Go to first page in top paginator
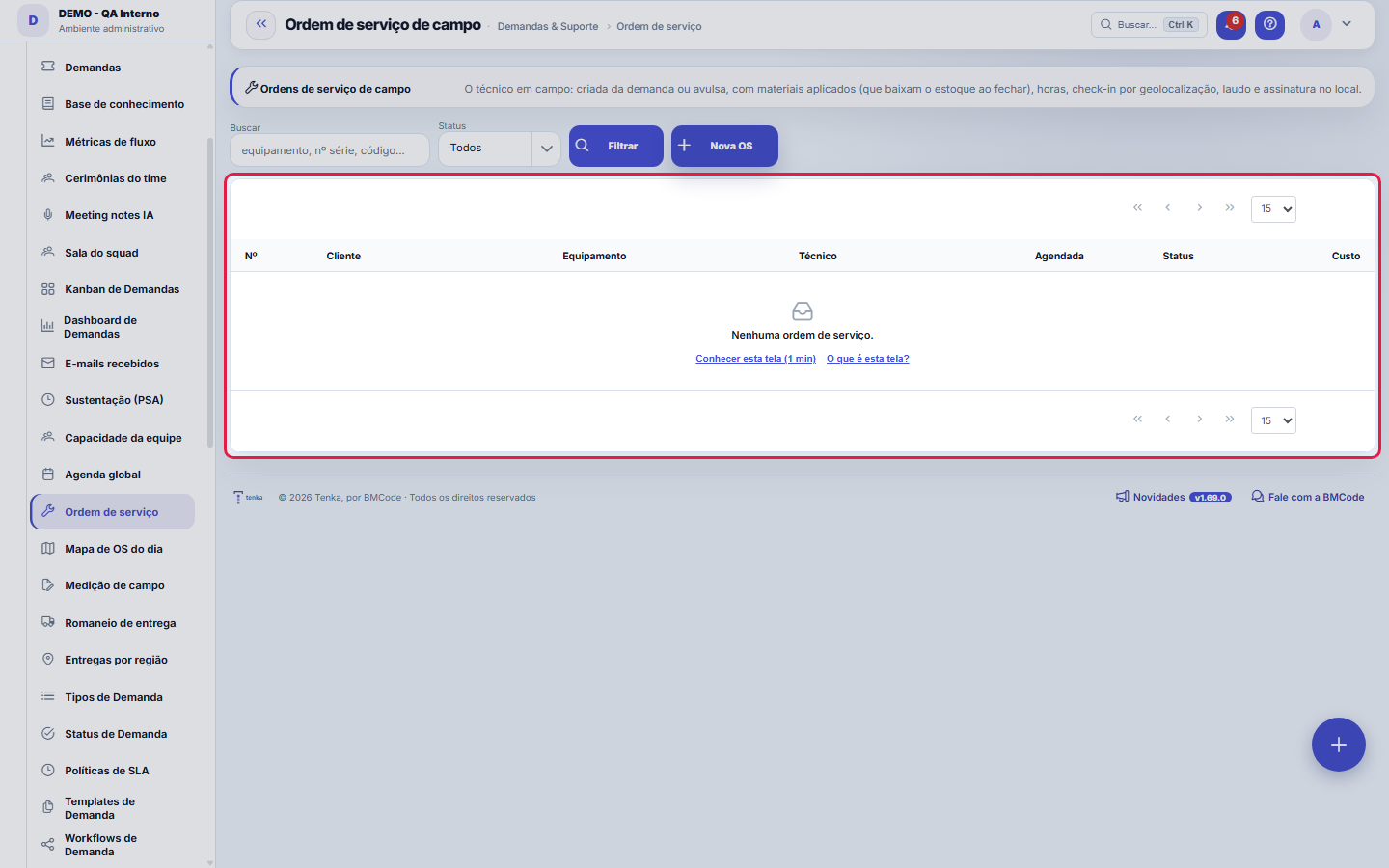The image size is (1389, 868). (x=1137, y=208)
